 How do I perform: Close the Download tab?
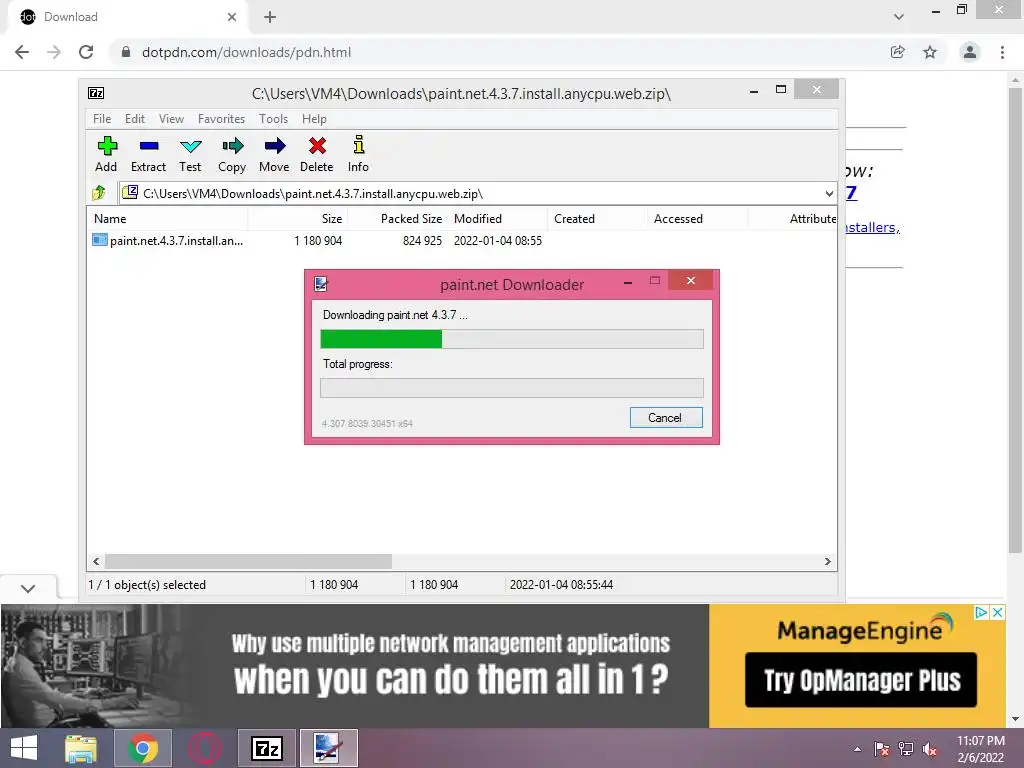[232, 17]
